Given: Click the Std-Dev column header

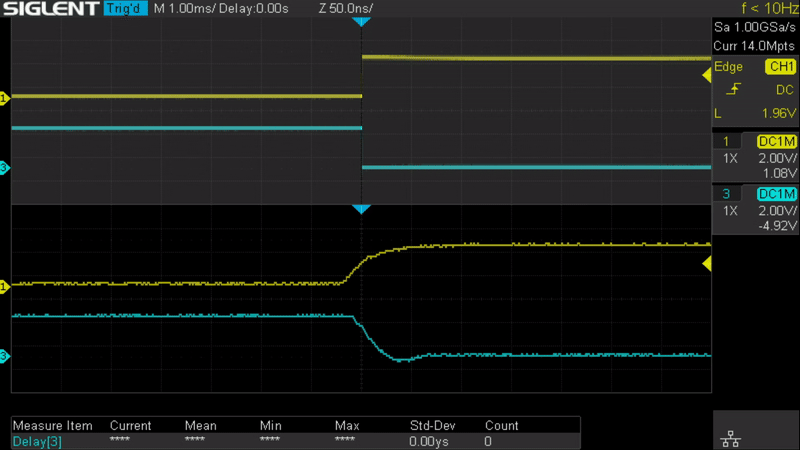Looking at the screenshot, I should pos(433,425).
